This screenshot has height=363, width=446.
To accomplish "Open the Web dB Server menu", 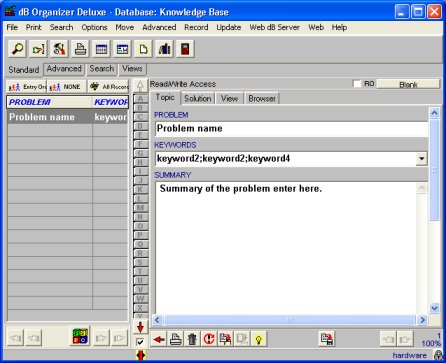I will (275, 27).
